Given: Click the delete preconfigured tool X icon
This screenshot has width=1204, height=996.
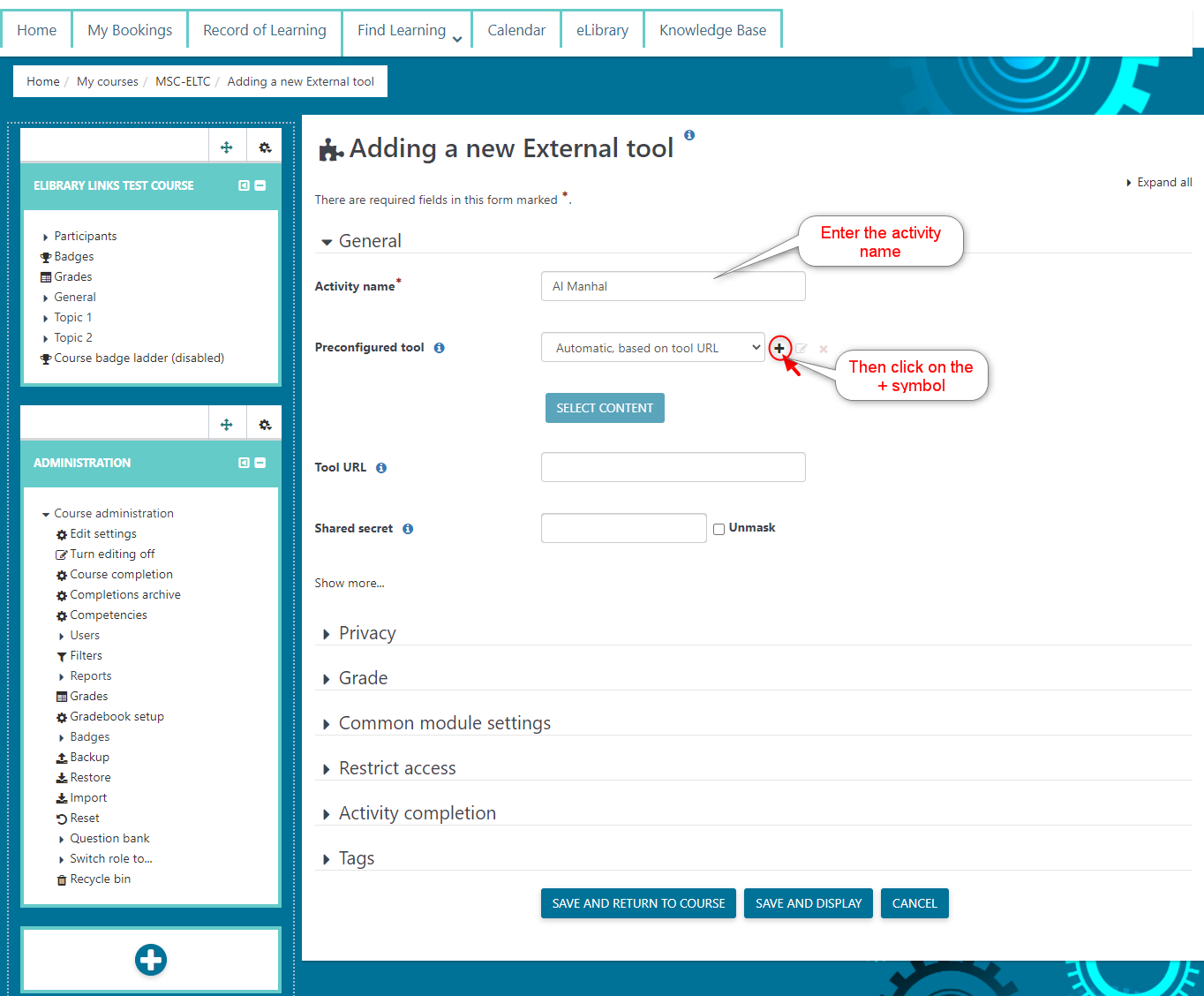Looking at the screenshot, I should (824, 349).
